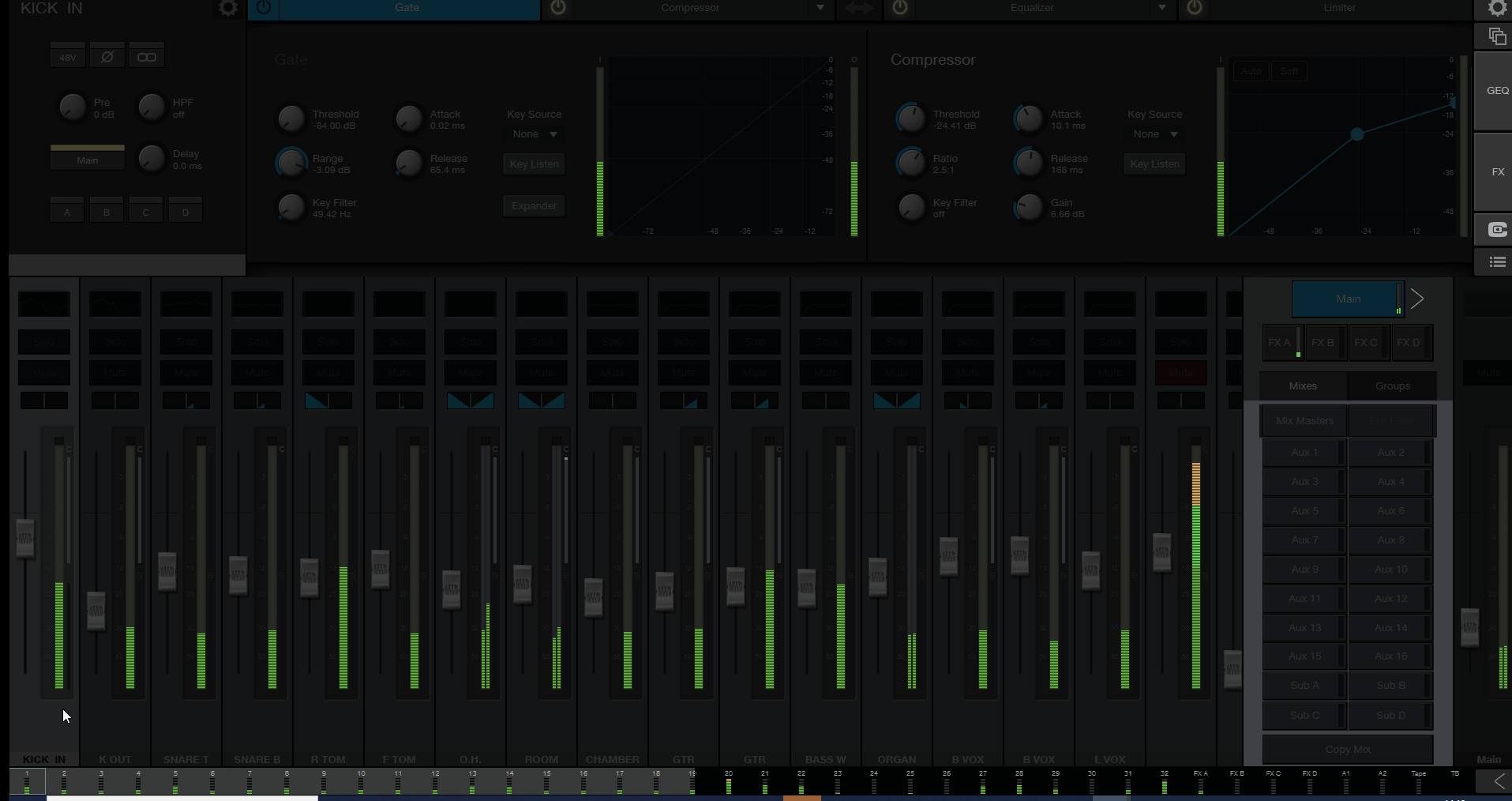Switch to the Groups tab
The width and height of the screenshot is (1512, 801).
1392,385
